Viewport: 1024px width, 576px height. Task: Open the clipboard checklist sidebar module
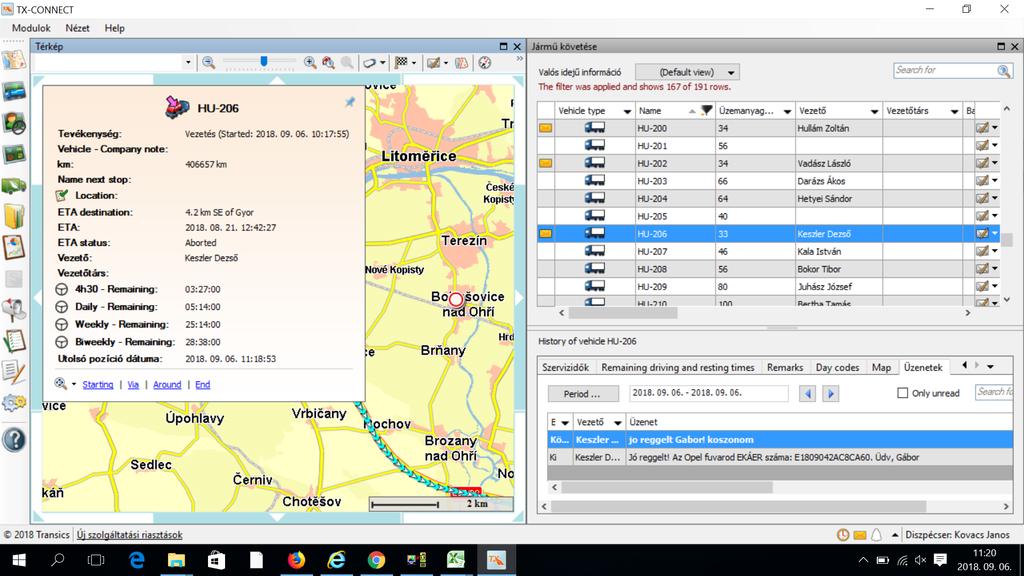tap(14, 341)
